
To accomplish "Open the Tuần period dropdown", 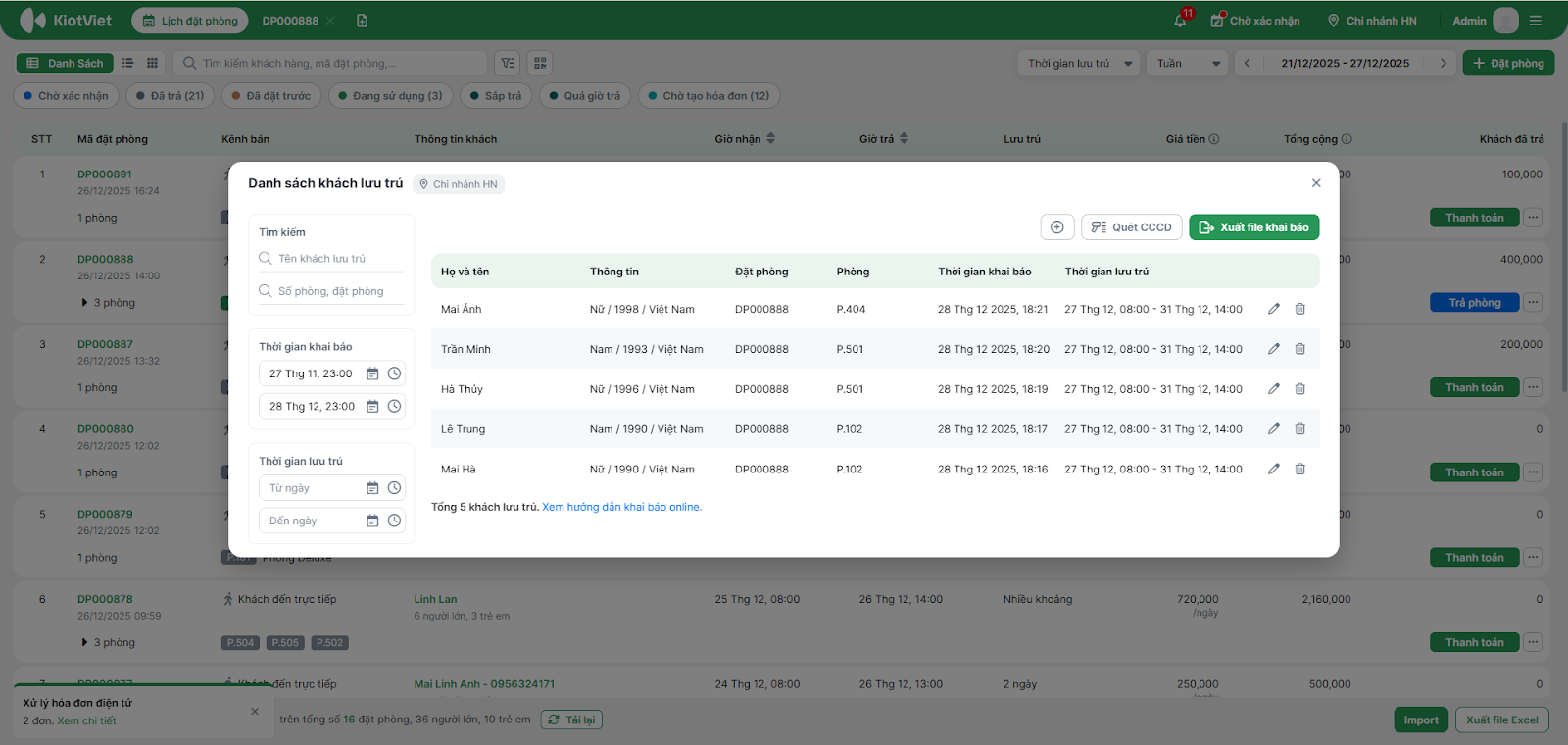I will coord(1188,64).
